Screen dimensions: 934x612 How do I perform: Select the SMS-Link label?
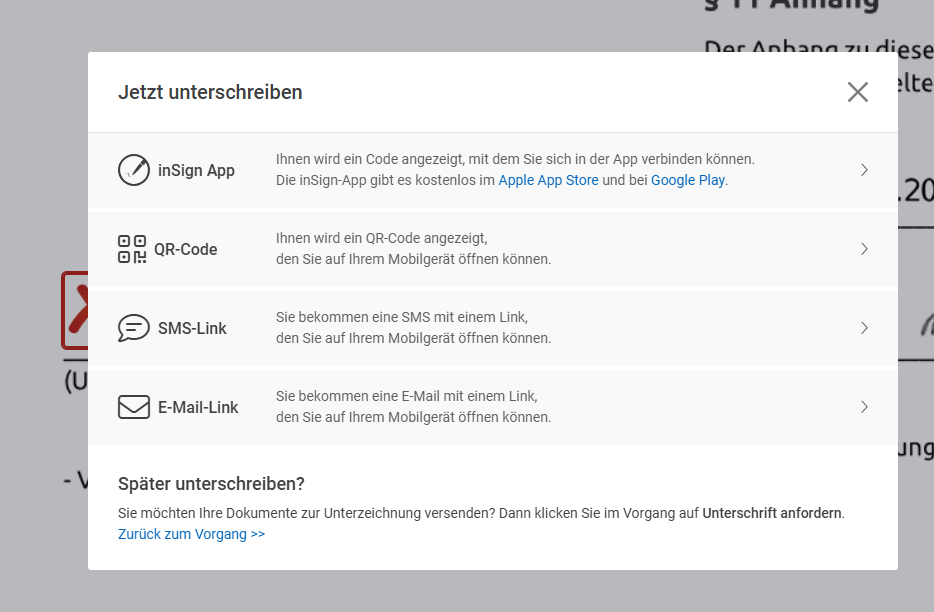[x=192, y=328]
